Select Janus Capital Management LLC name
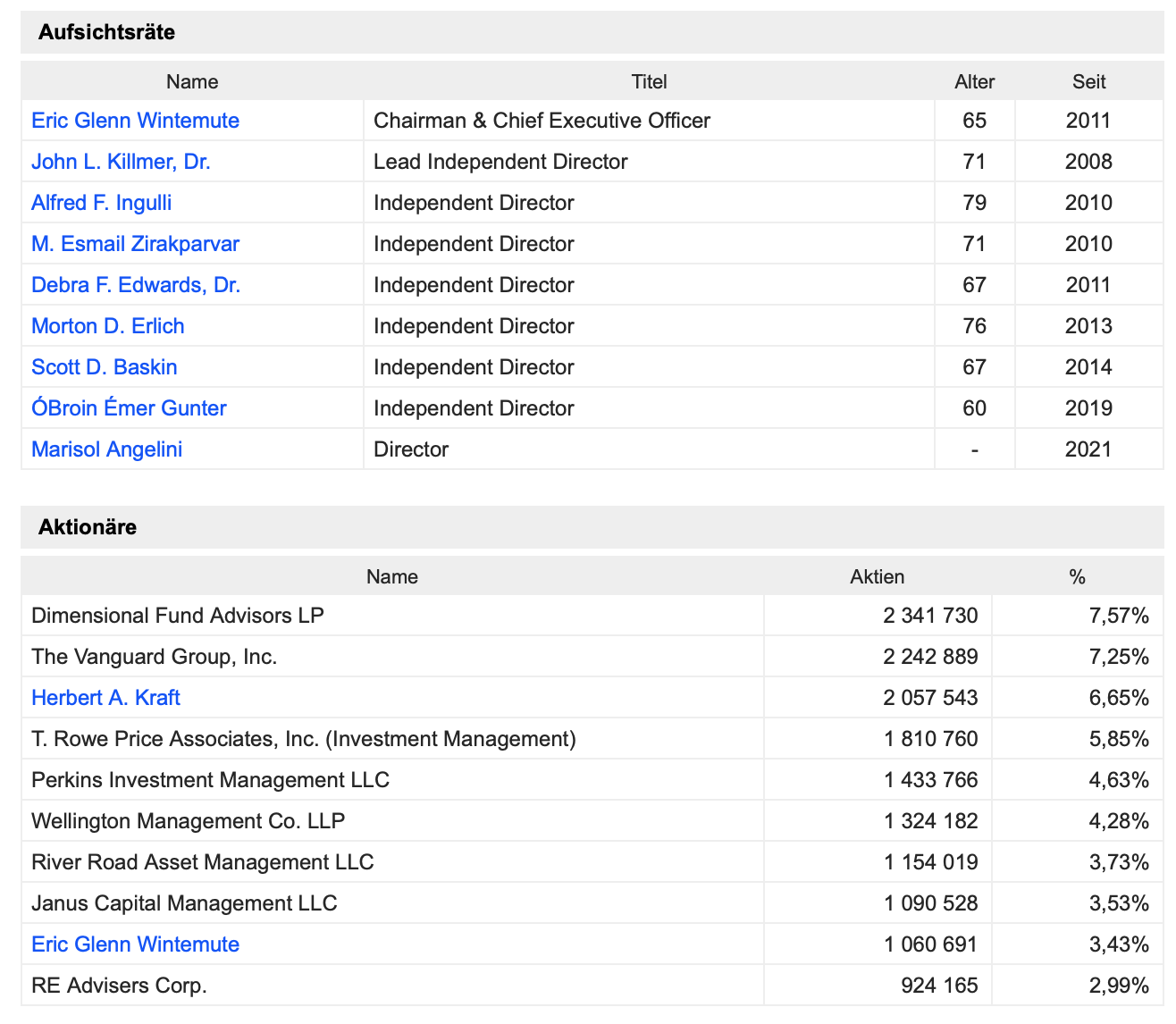Image resolution: width=1176 pixels, height=1024 pixels. coord(184,903)
